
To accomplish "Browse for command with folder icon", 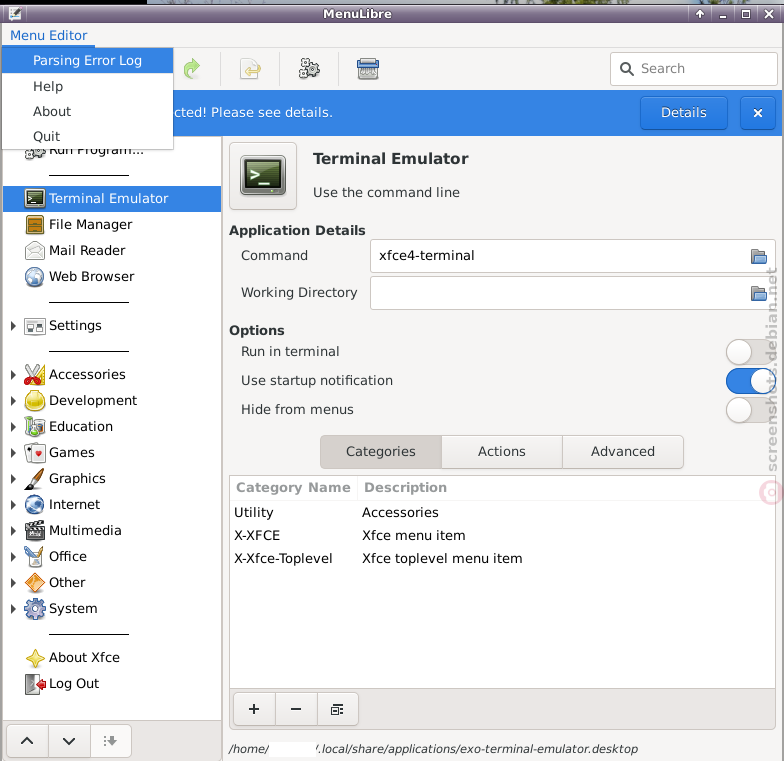I will coord(758,256).
